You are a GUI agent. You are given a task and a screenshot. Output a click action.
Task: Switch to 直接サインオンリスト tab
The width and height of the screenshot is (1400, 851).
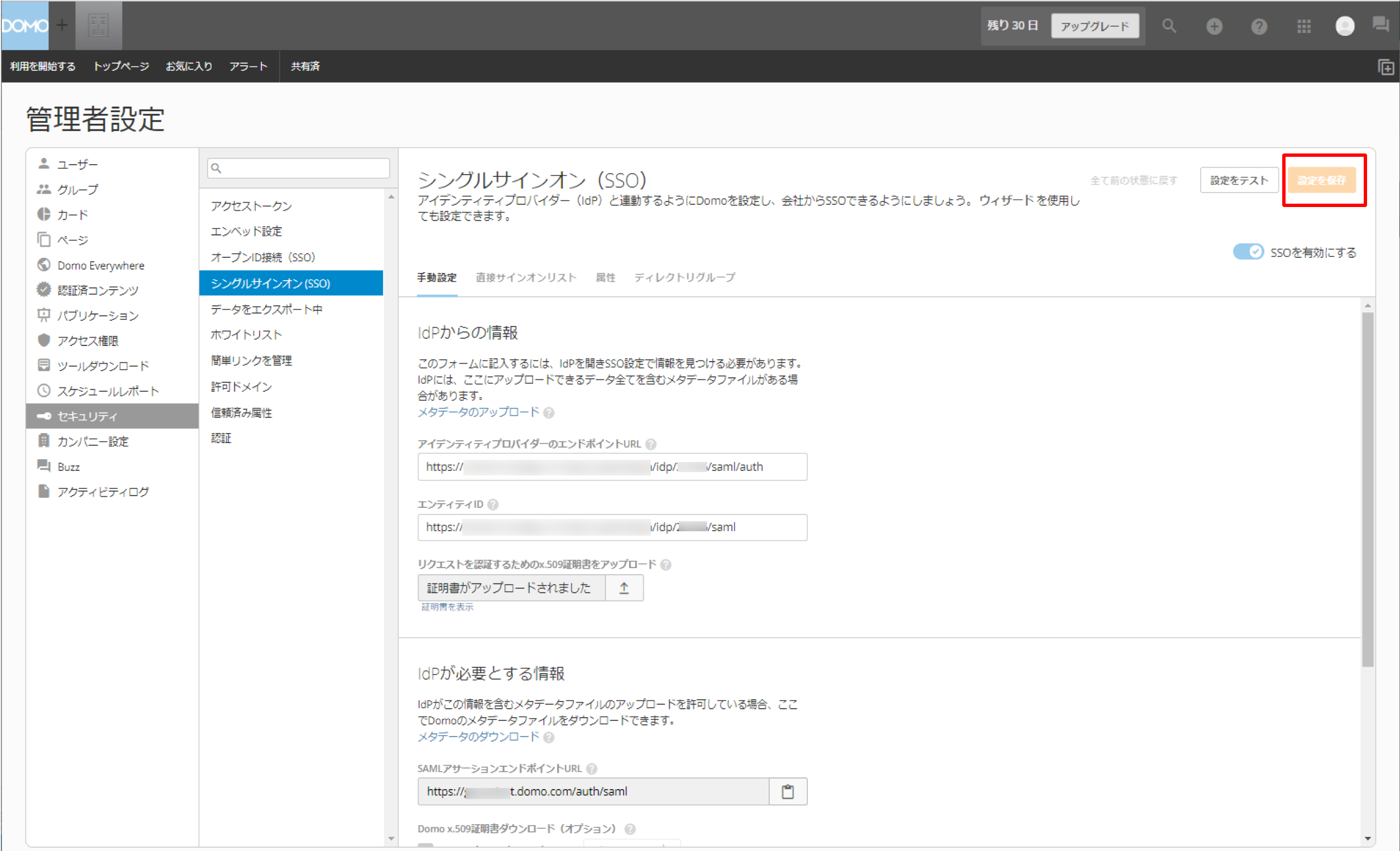pyautogui.click(x=526, y=277)
